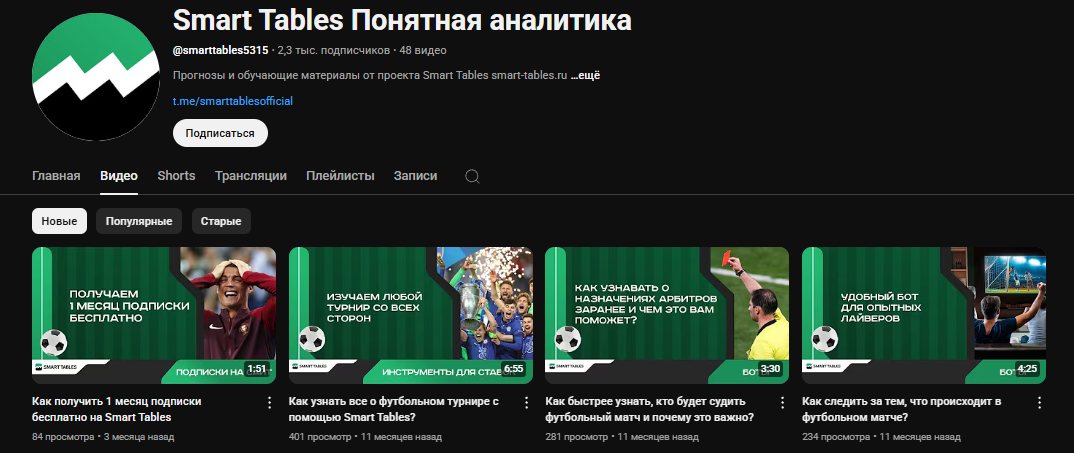
Task: Select the Новые filter chip
Action: tap(60, 221)
